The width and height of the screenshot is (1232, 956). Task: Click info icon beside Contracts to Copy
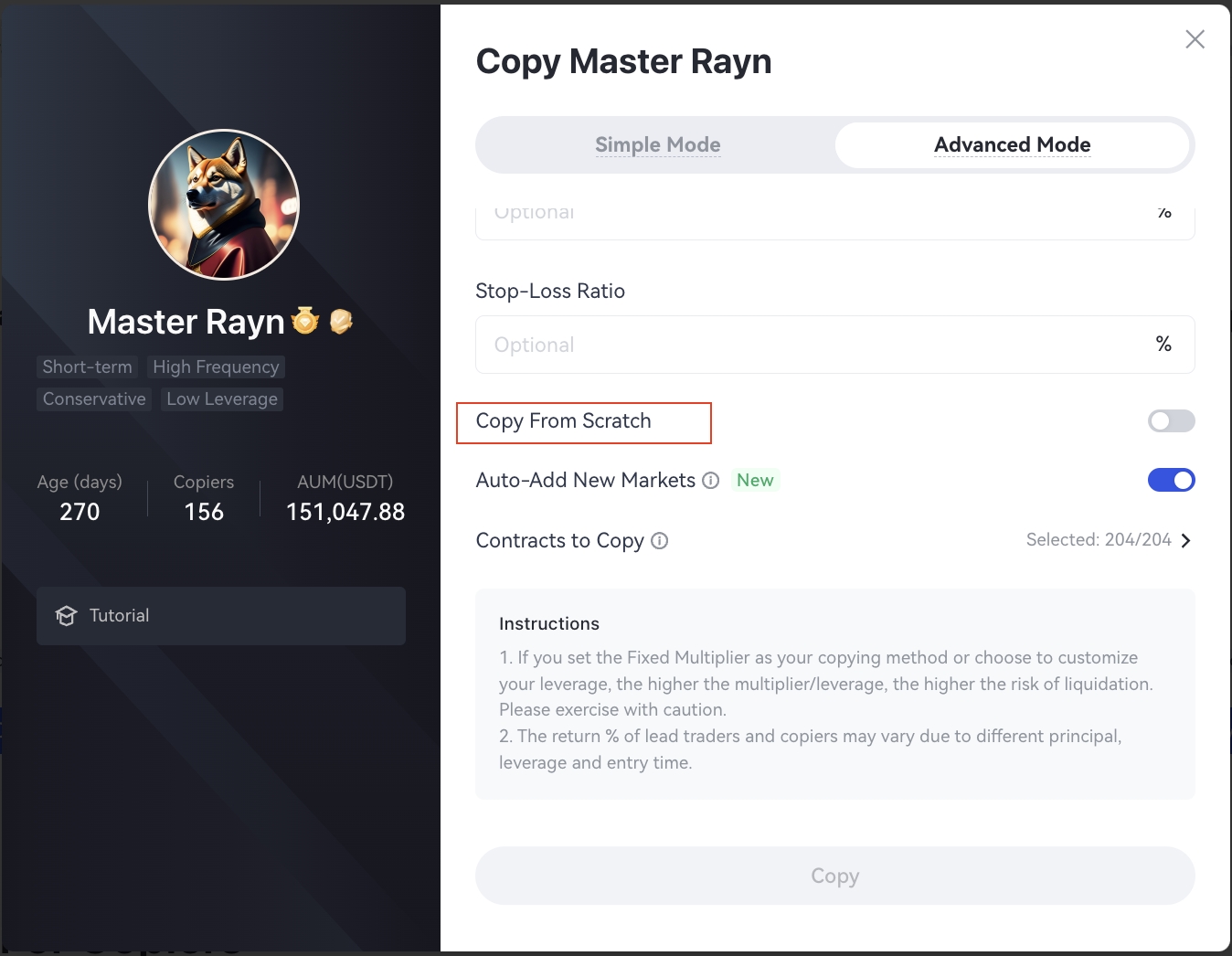tap(659, 541)
